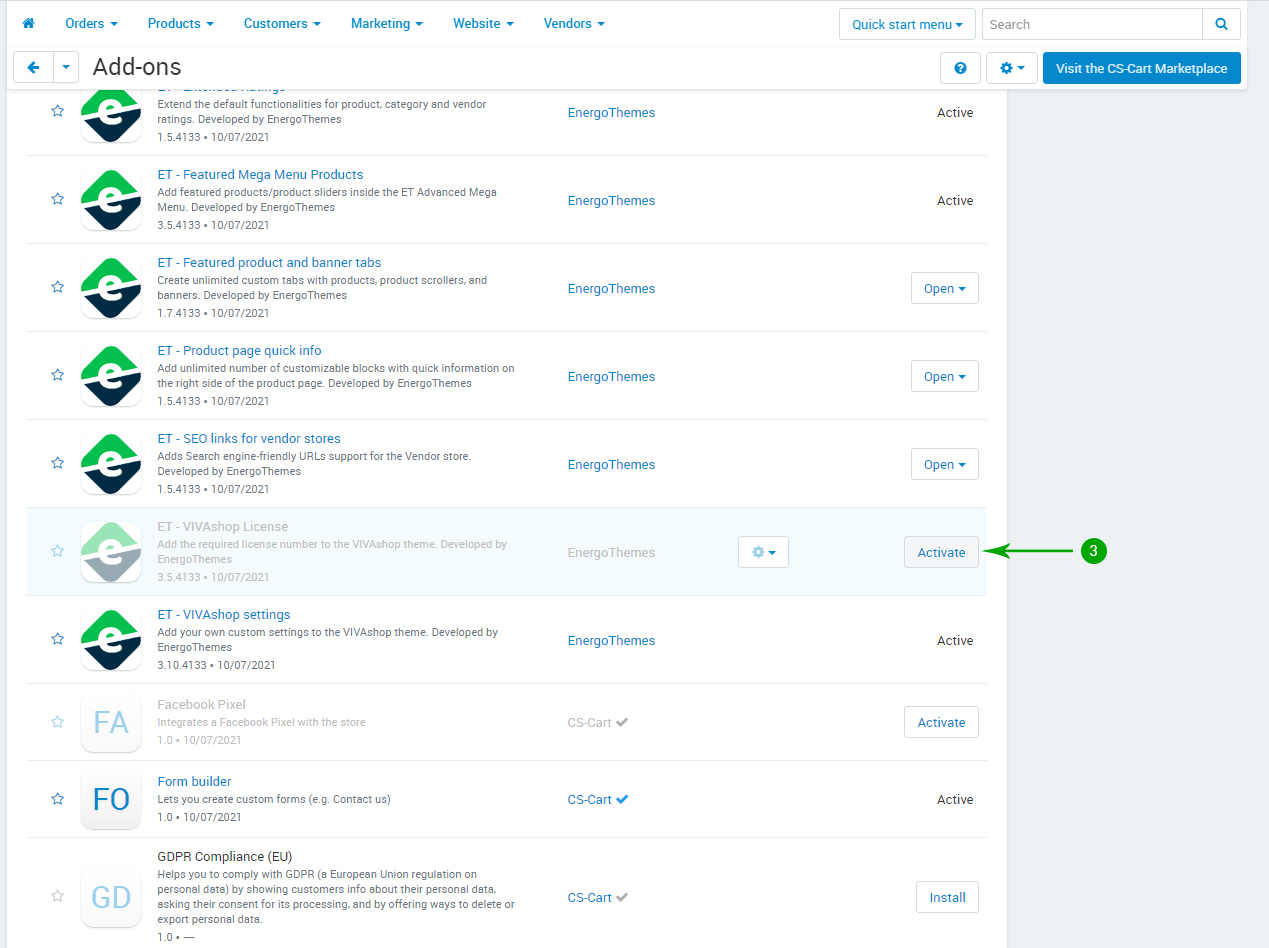Open the Customers menu
1269x948 pixels.
(282, 23)
